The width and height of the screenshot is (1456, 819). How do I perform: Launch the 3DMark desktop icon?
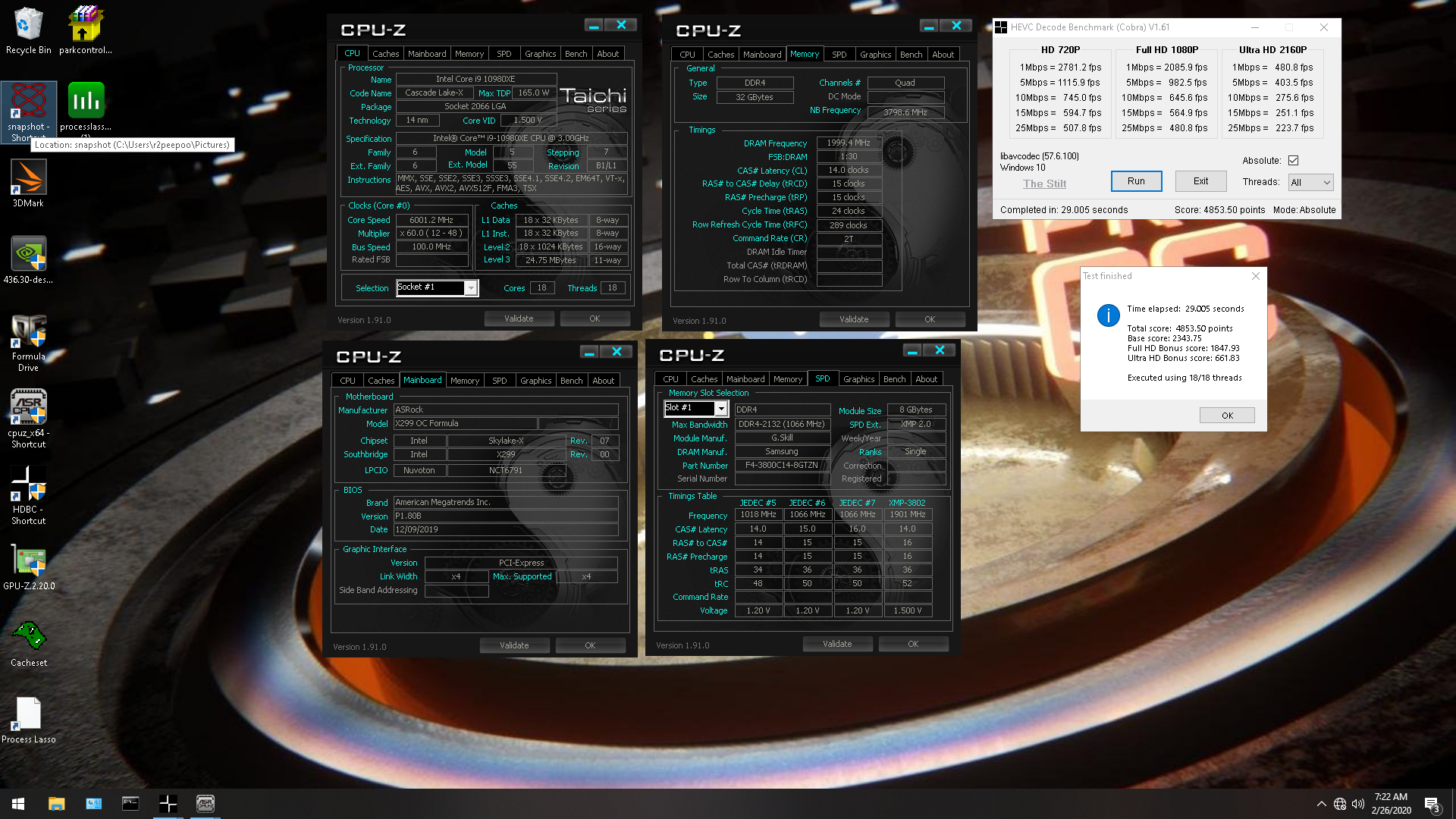tap(28, 184)
